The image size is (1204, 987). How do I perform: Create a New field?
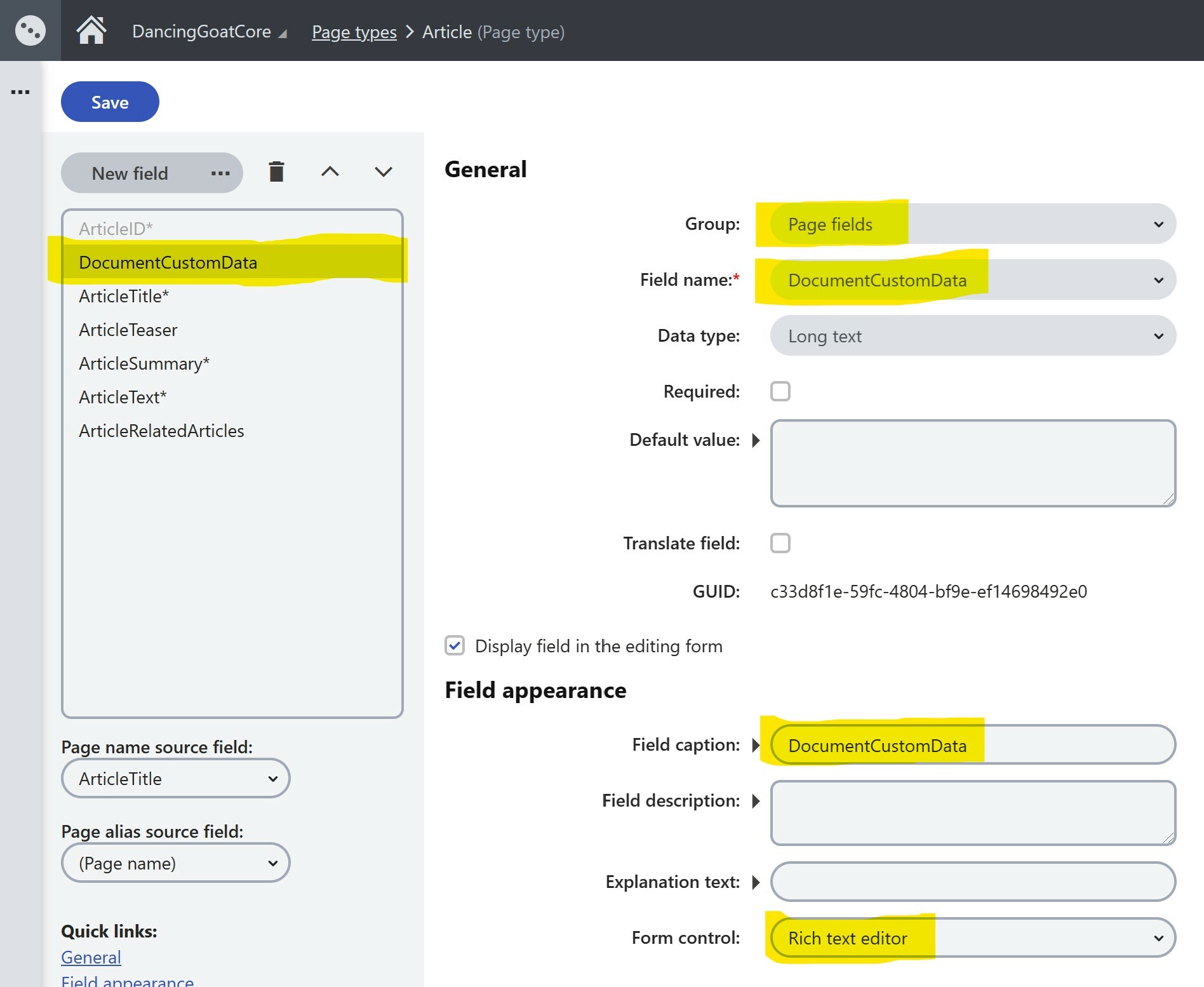(130, 173)
